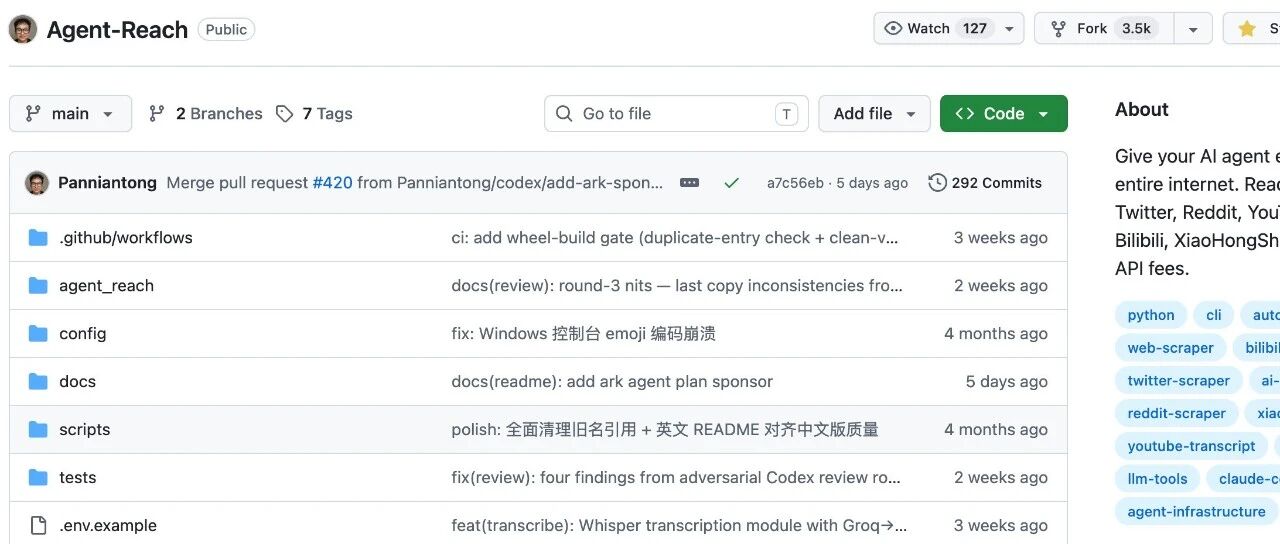1280x544 pixels.
Task: Click the folder icon beside scripts
Action: 38,429
